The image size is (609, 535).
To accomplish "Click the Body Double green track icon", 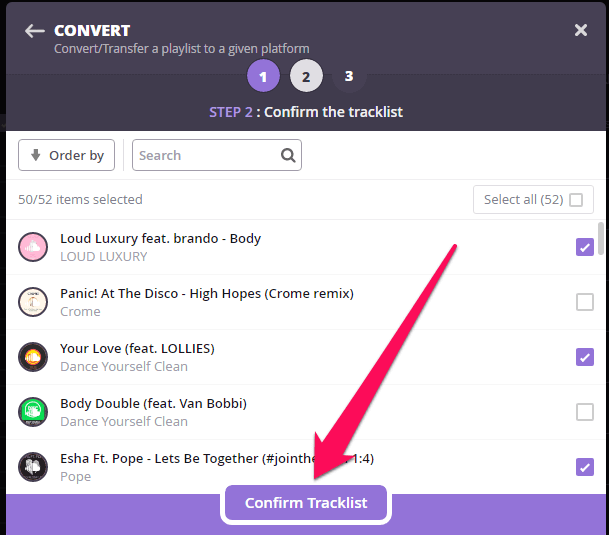I will [x=33, y=412].
